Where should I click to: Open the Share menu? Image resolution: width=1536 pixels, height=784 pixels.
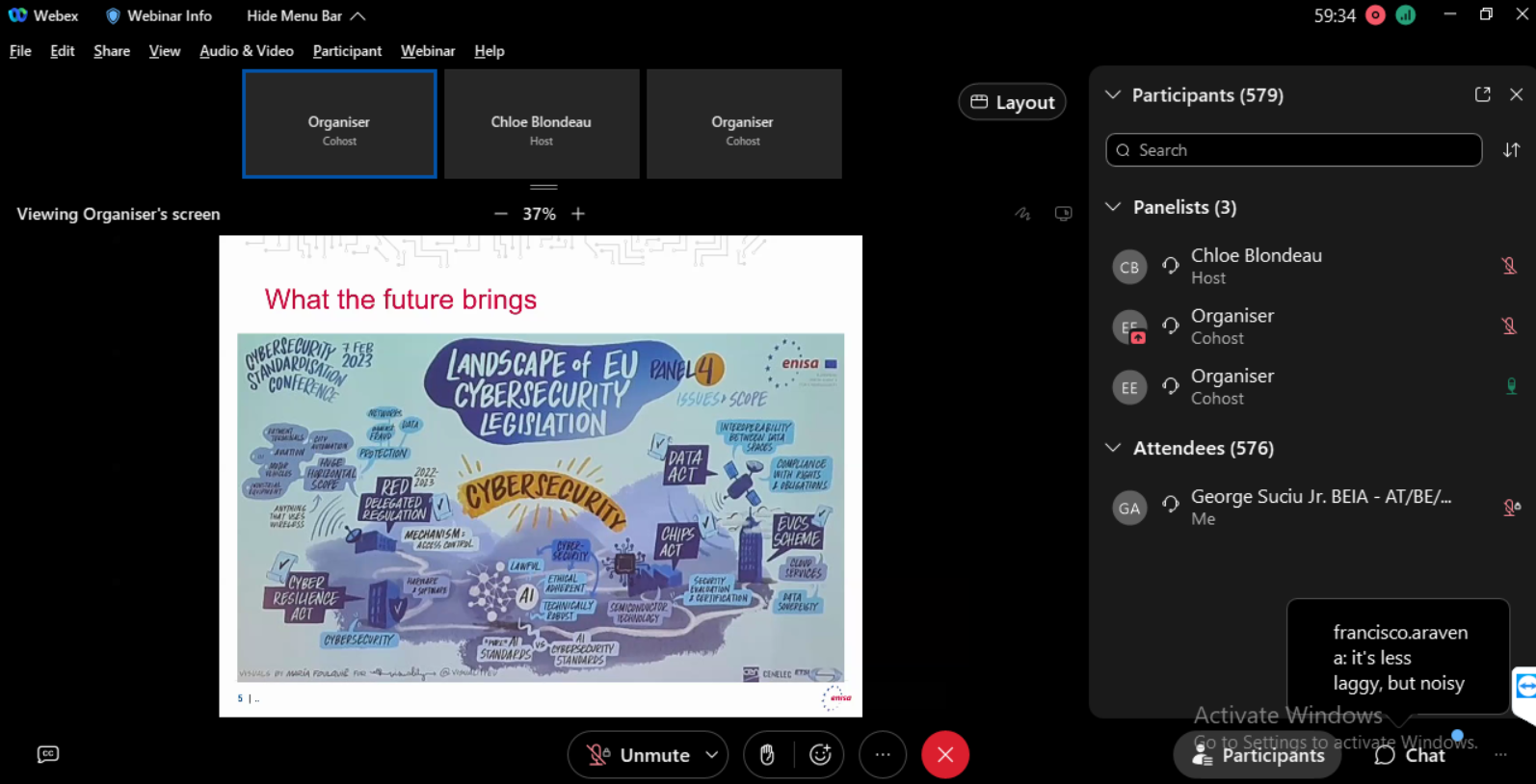(112, 51)
